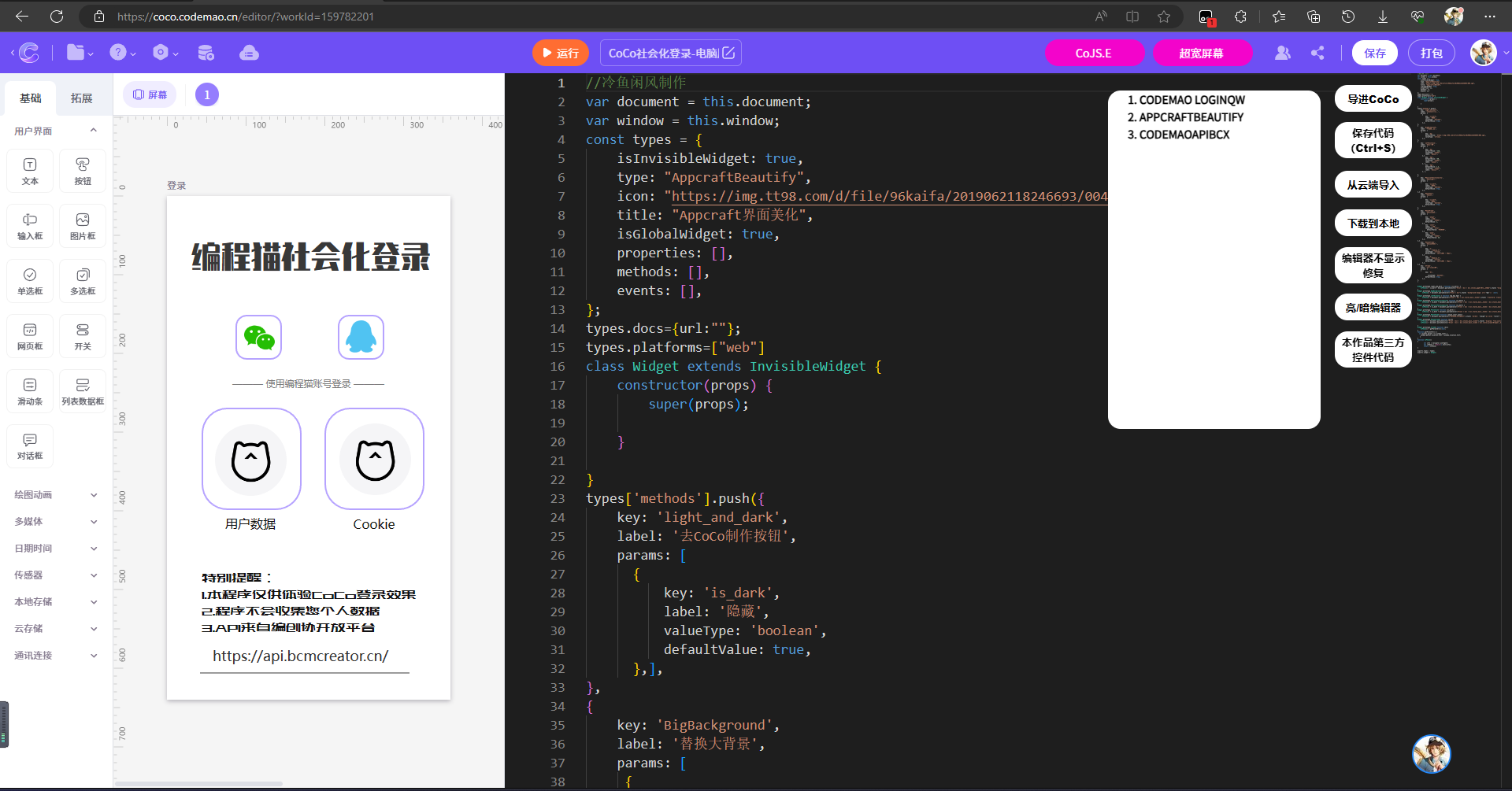Select the 按钮 button widget

coord(83,171)
